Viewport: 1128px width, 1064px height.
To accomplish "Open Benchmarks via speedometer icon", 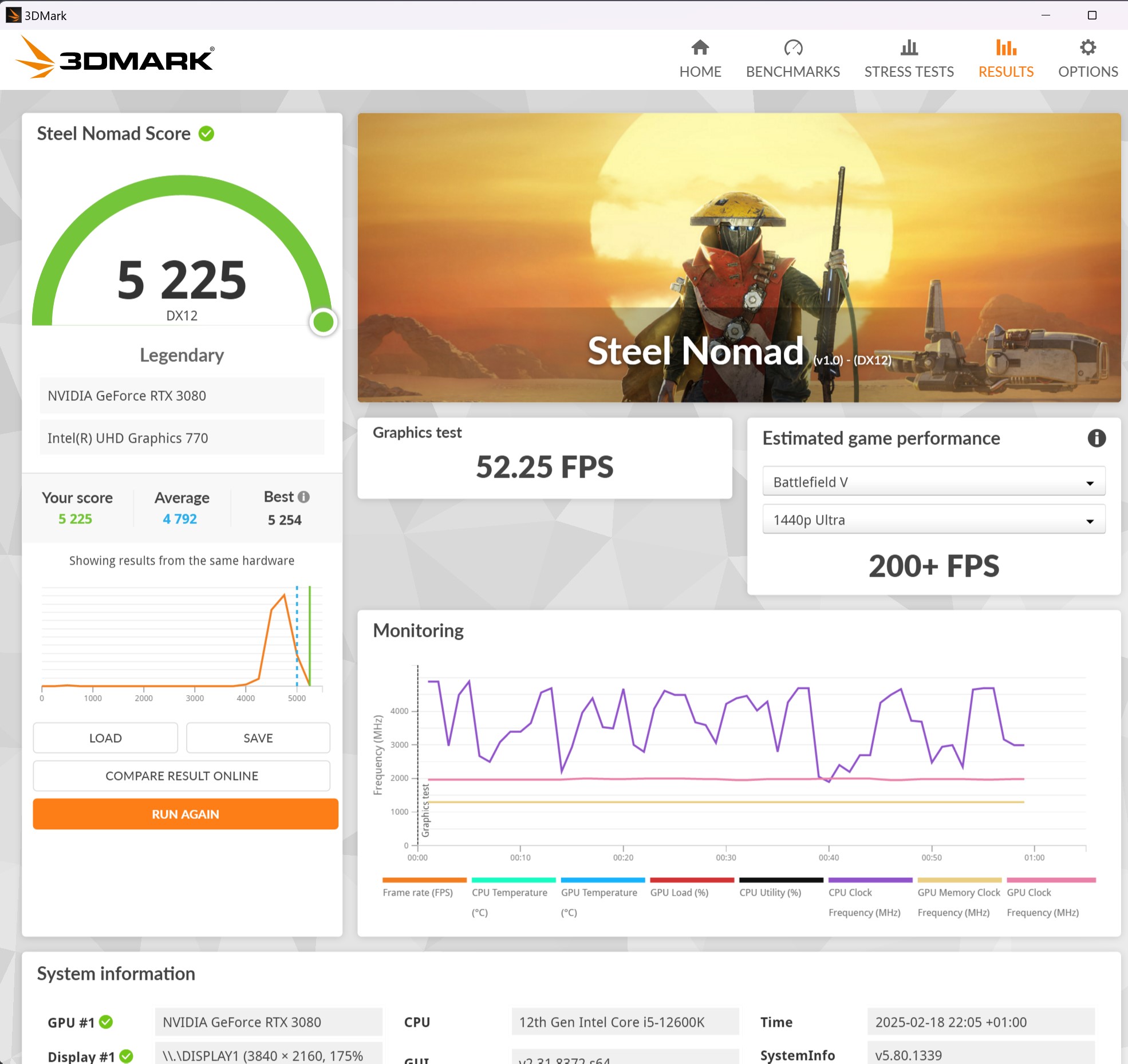I will [793, 48].
